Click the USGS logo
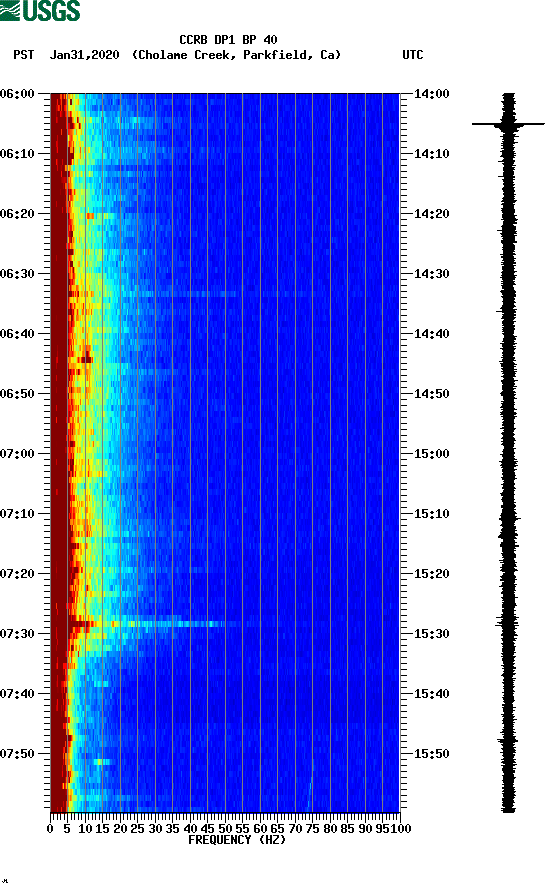Screen dimensions: 552x892 point(40,10)
